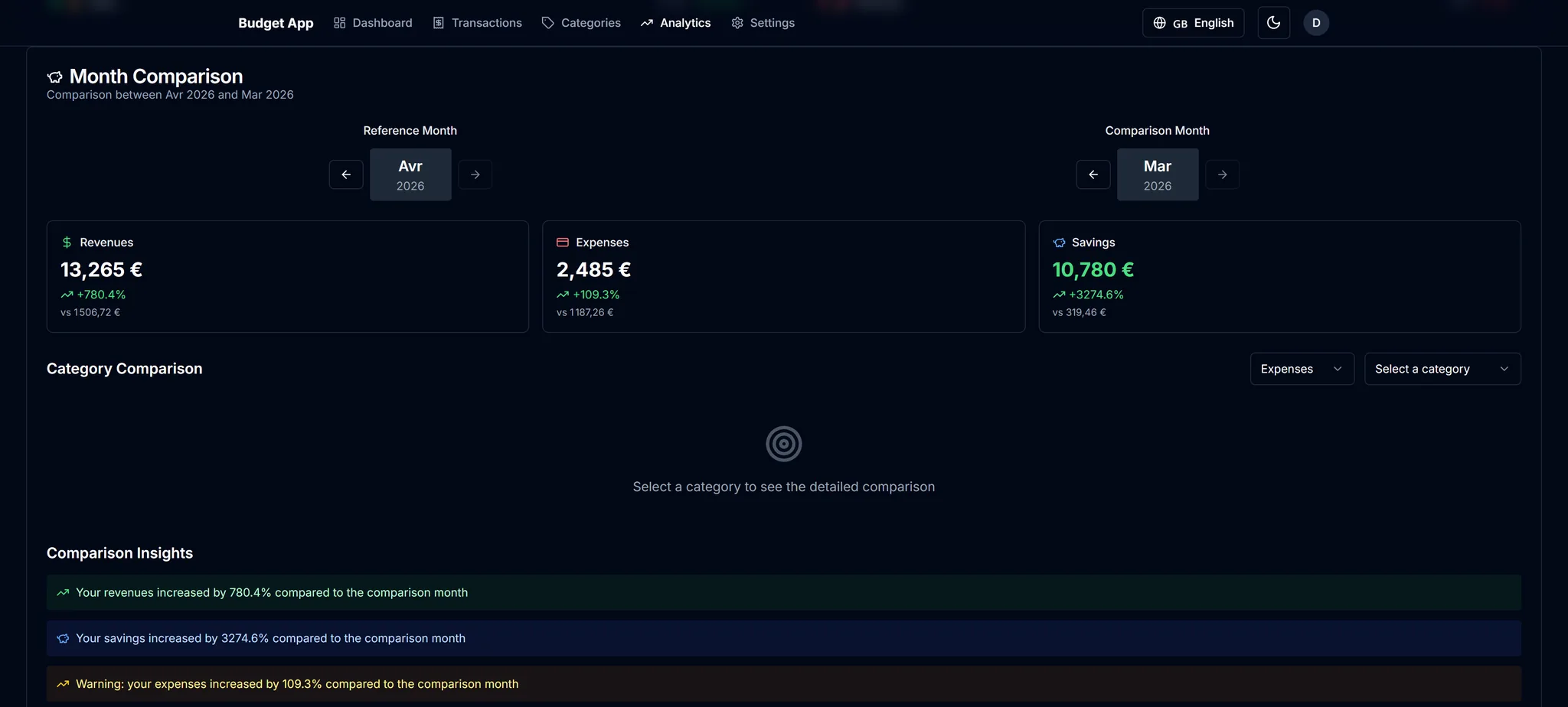Click the revenues increased by 780.4% insight

[784, 592]
